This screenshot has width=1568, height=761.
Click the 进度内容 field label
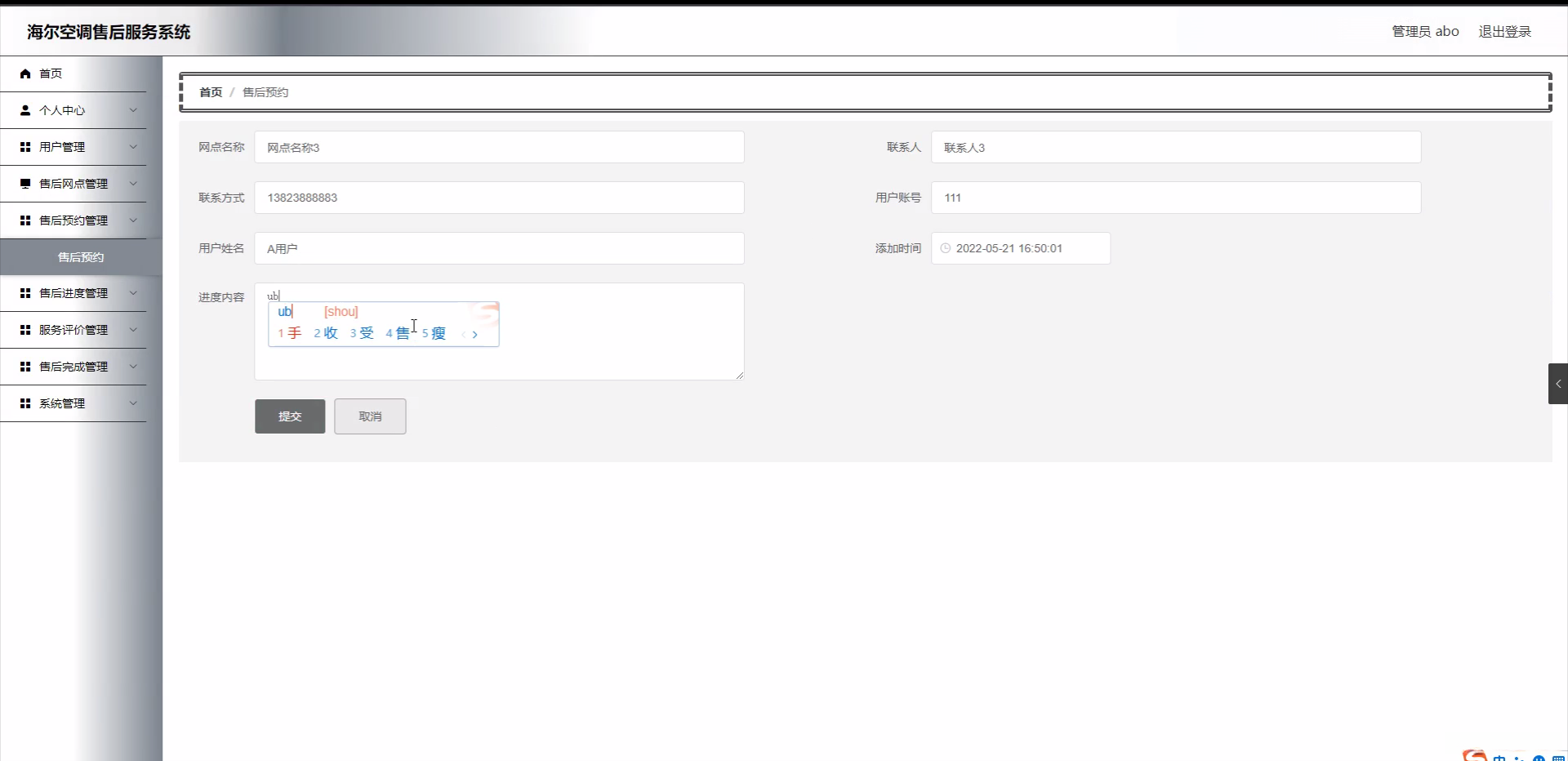click(x=221, y=297)
